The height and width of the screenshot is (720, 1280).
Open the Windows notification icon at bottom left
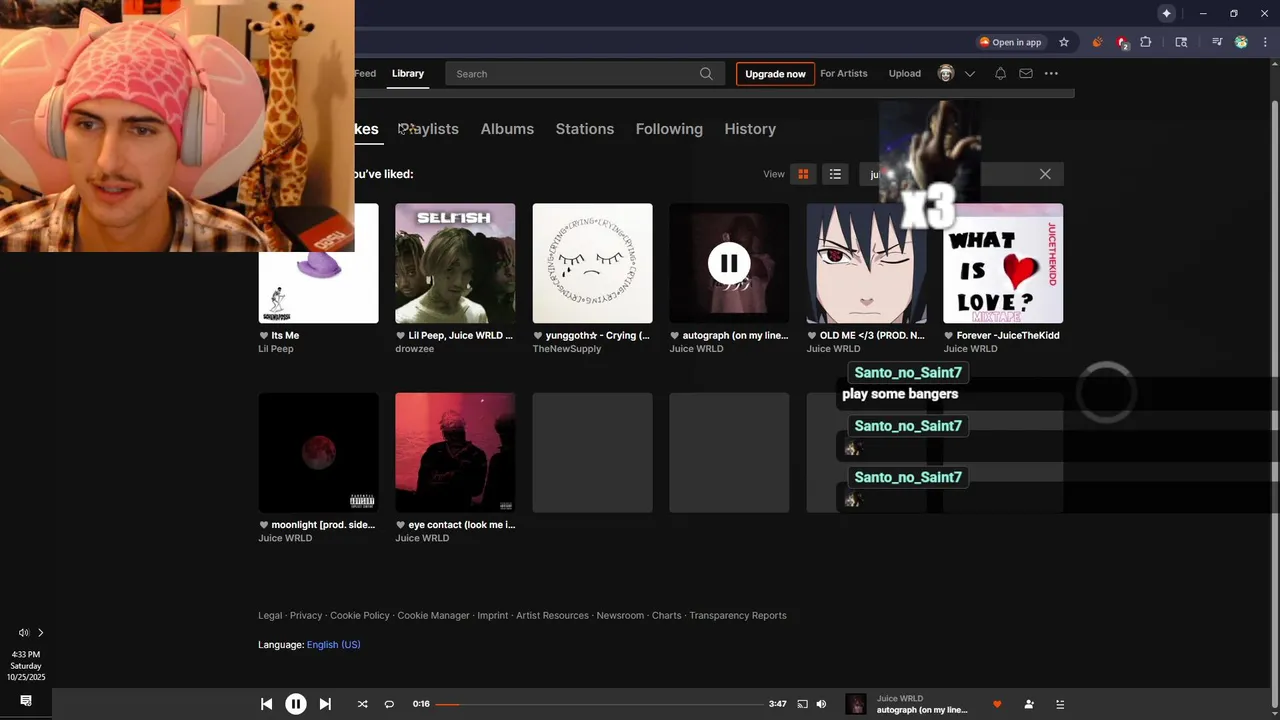(x=26, y=701)
